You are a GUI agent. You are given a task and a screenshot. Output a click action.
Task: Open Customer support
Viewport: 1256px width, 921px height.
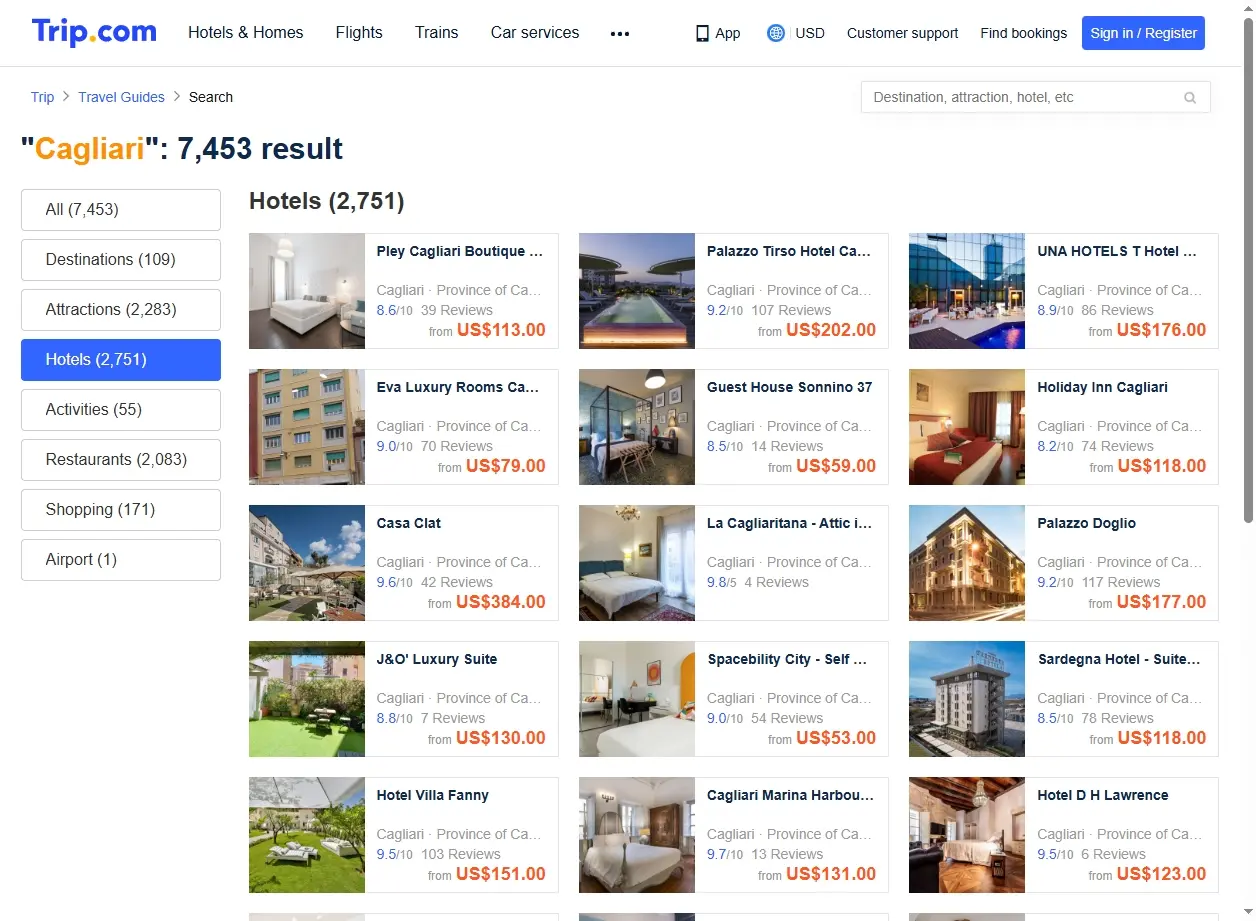tap(902, 33)
